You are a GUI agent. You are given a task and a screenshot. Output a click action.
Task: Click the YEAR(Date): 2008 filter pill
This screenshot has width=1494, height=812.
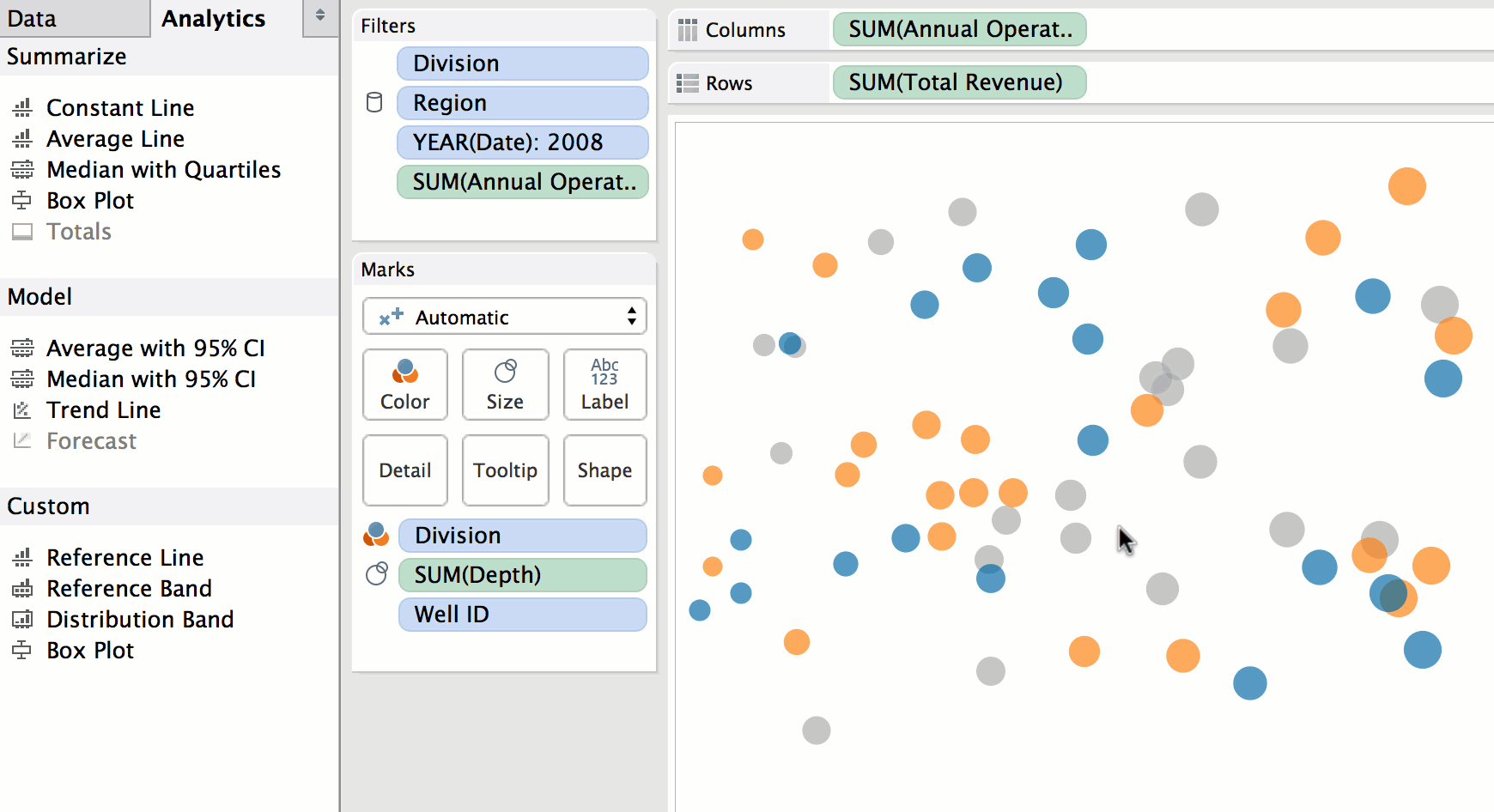[522, 142]
